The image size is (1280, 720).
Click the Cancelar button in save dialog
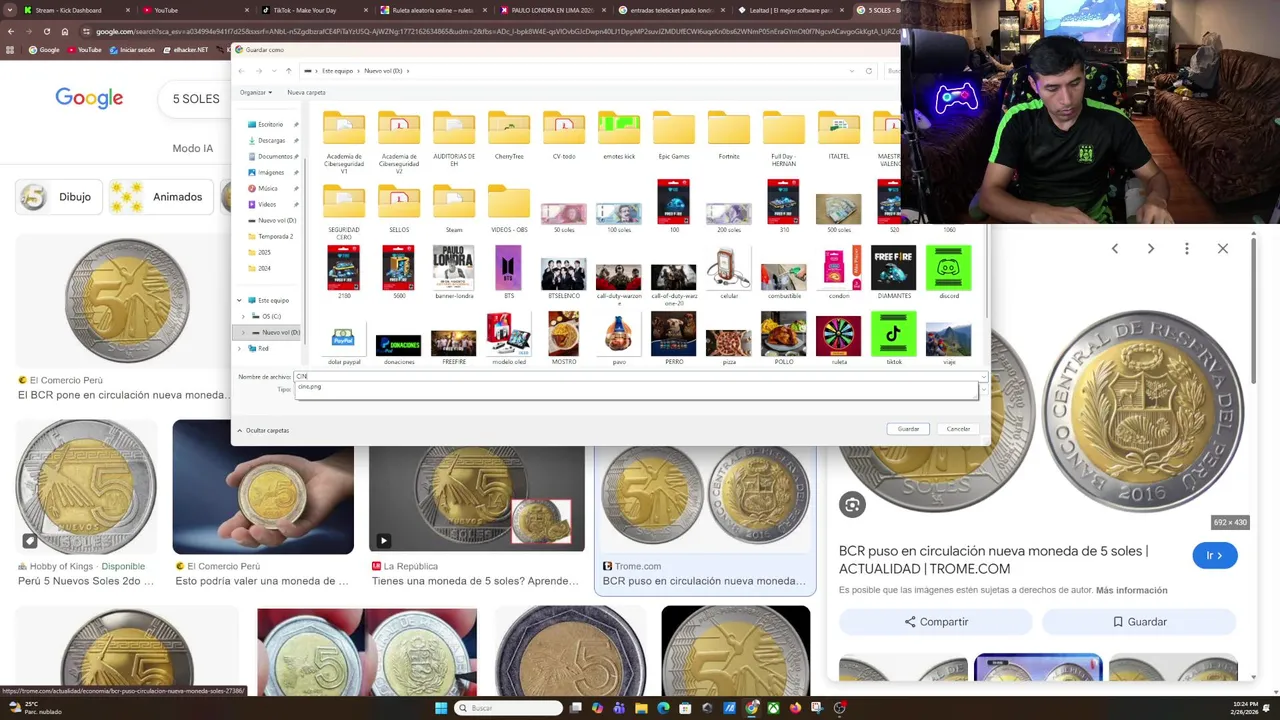(x=958, y=429)
